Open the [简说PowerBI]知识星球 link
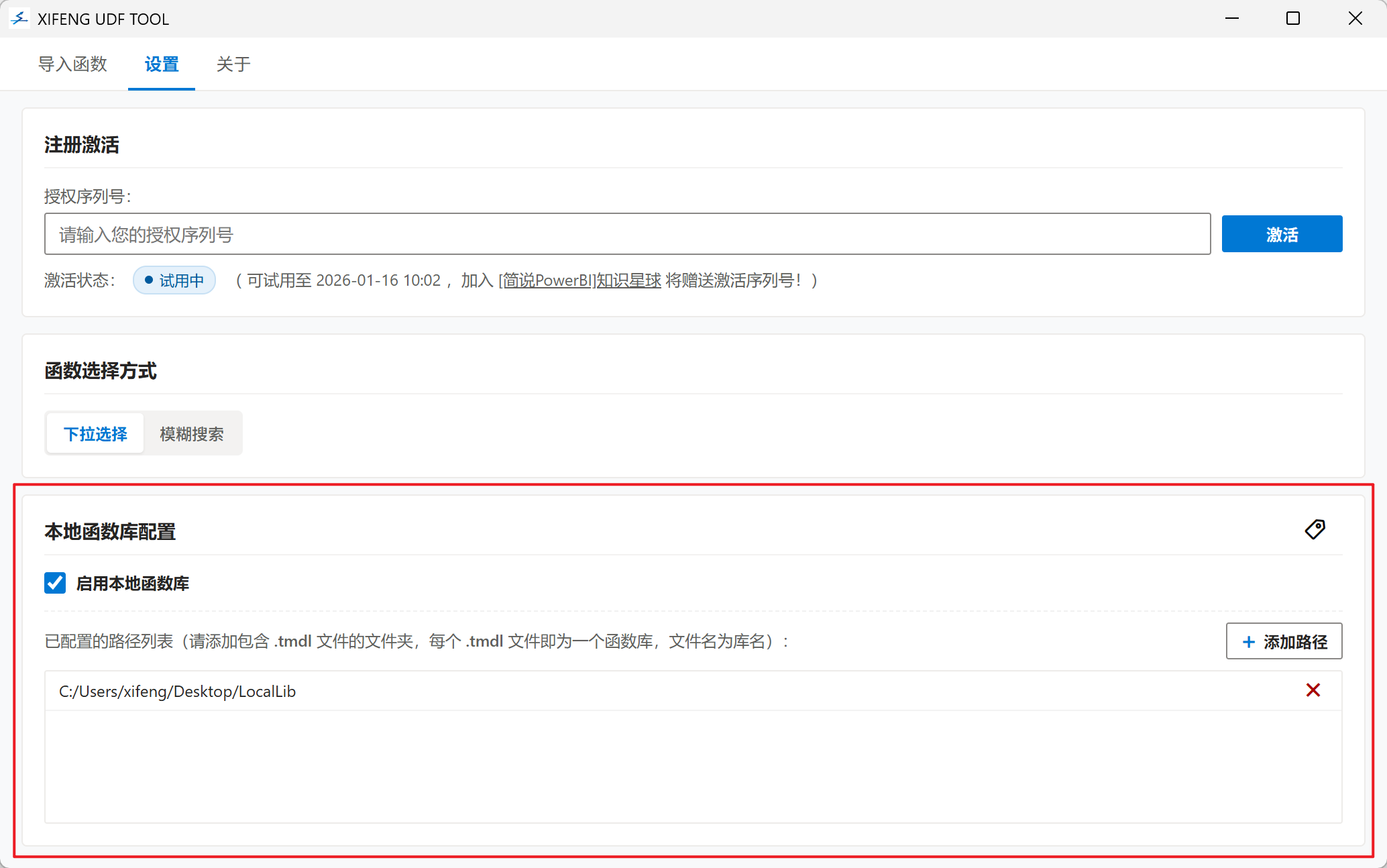The height and width of the screenshot is (868, 1387). pos(580,280)
